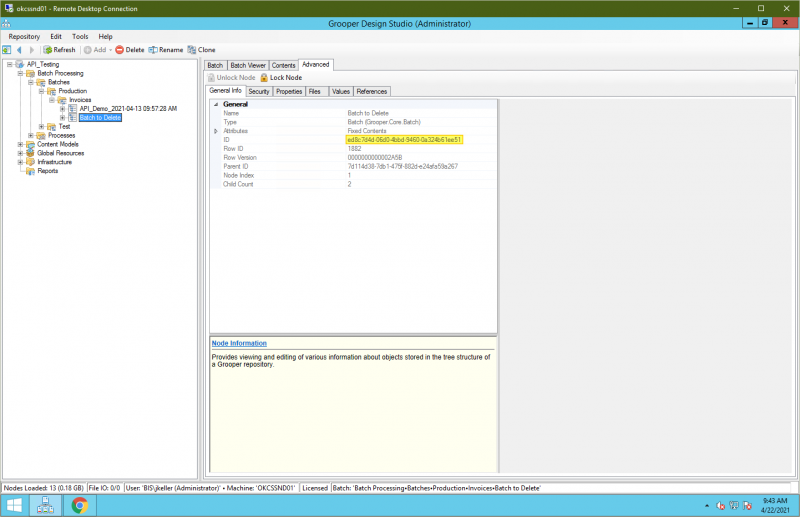
Task: Open the Security sub-tab
Action: pos(259,91)
